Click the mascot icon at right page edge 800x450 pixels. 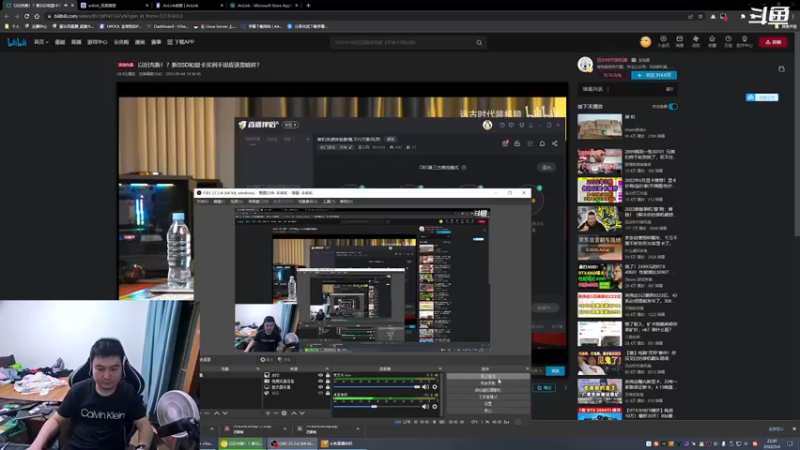pos(781,68)
